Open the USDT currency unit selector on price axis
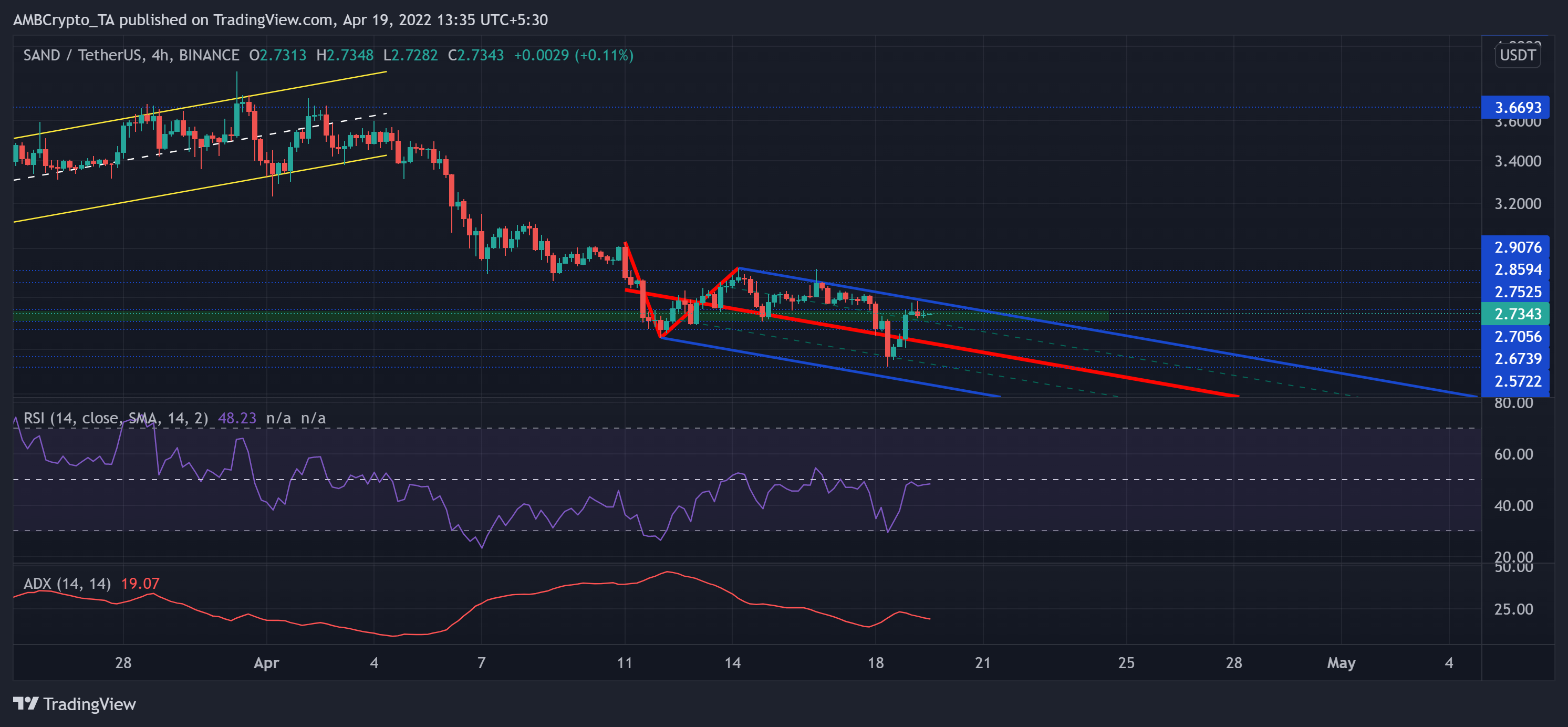This screenshot has width=1568, height=727. [x=1518, y=55]
